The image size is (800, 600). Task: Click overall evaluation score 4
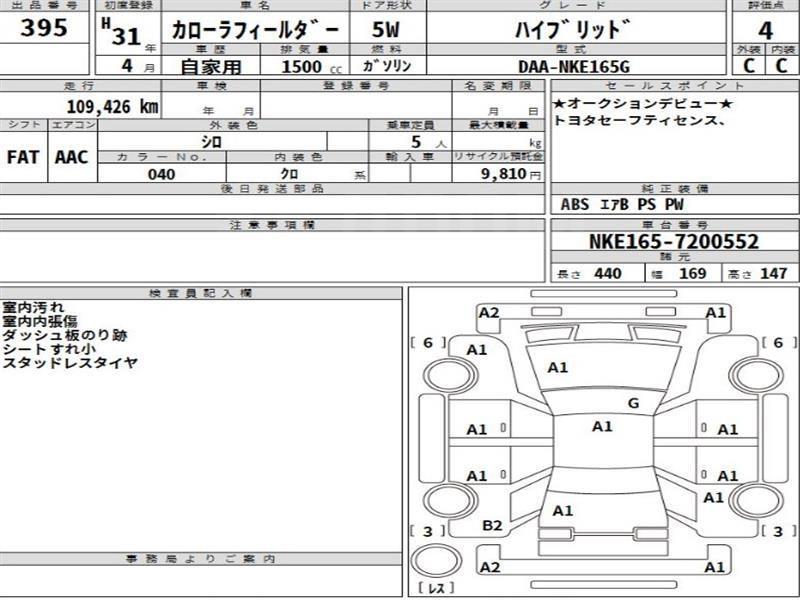point(765,31)
